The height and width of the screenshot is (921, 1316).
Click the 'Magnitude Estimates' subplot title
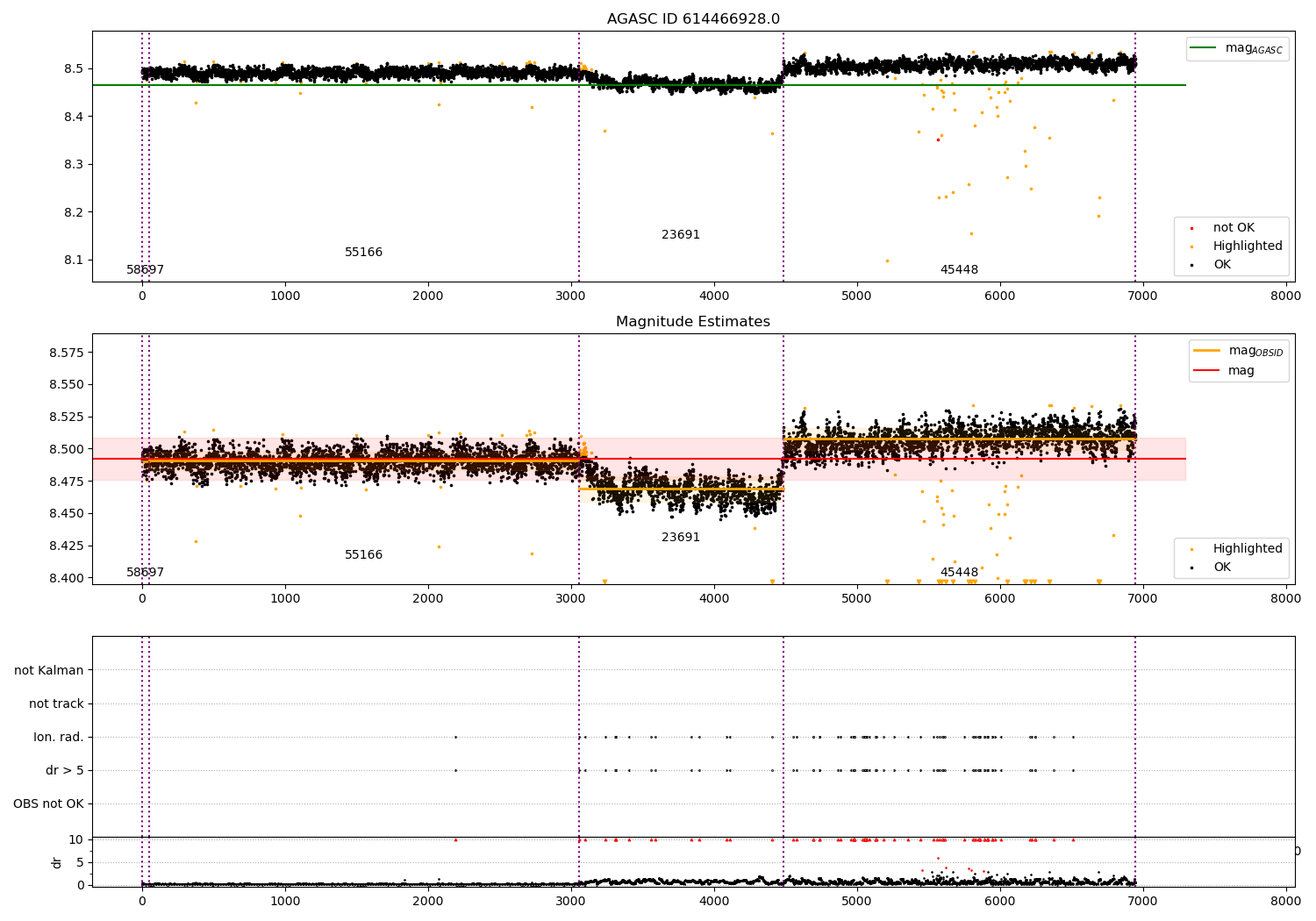pos(693,322)
